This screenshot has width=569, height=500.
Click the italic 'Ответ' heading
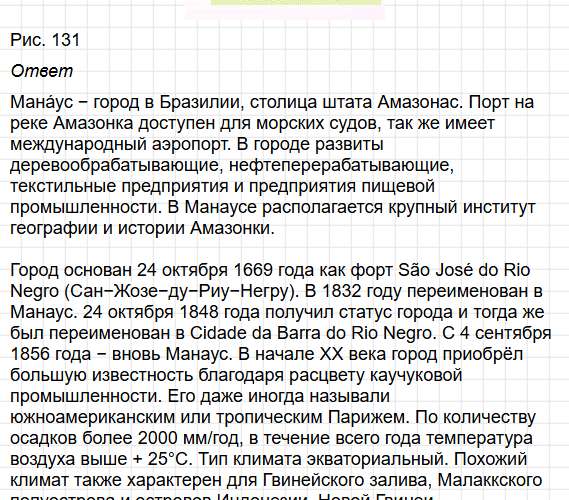(42, 71)
